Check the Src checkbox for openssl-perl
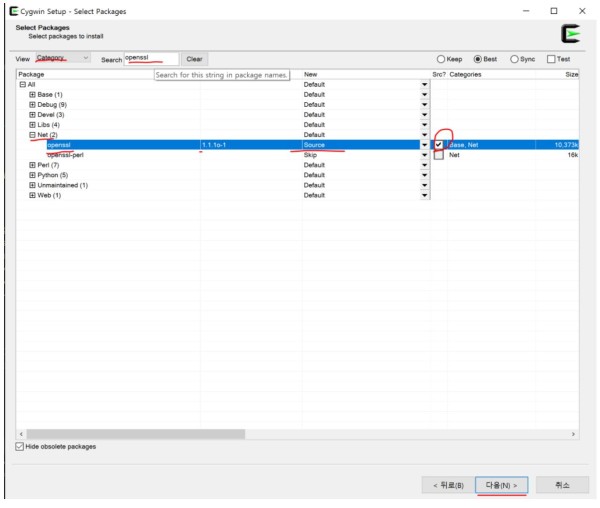This screenshot has height=508, width=600. click(439, 155)
